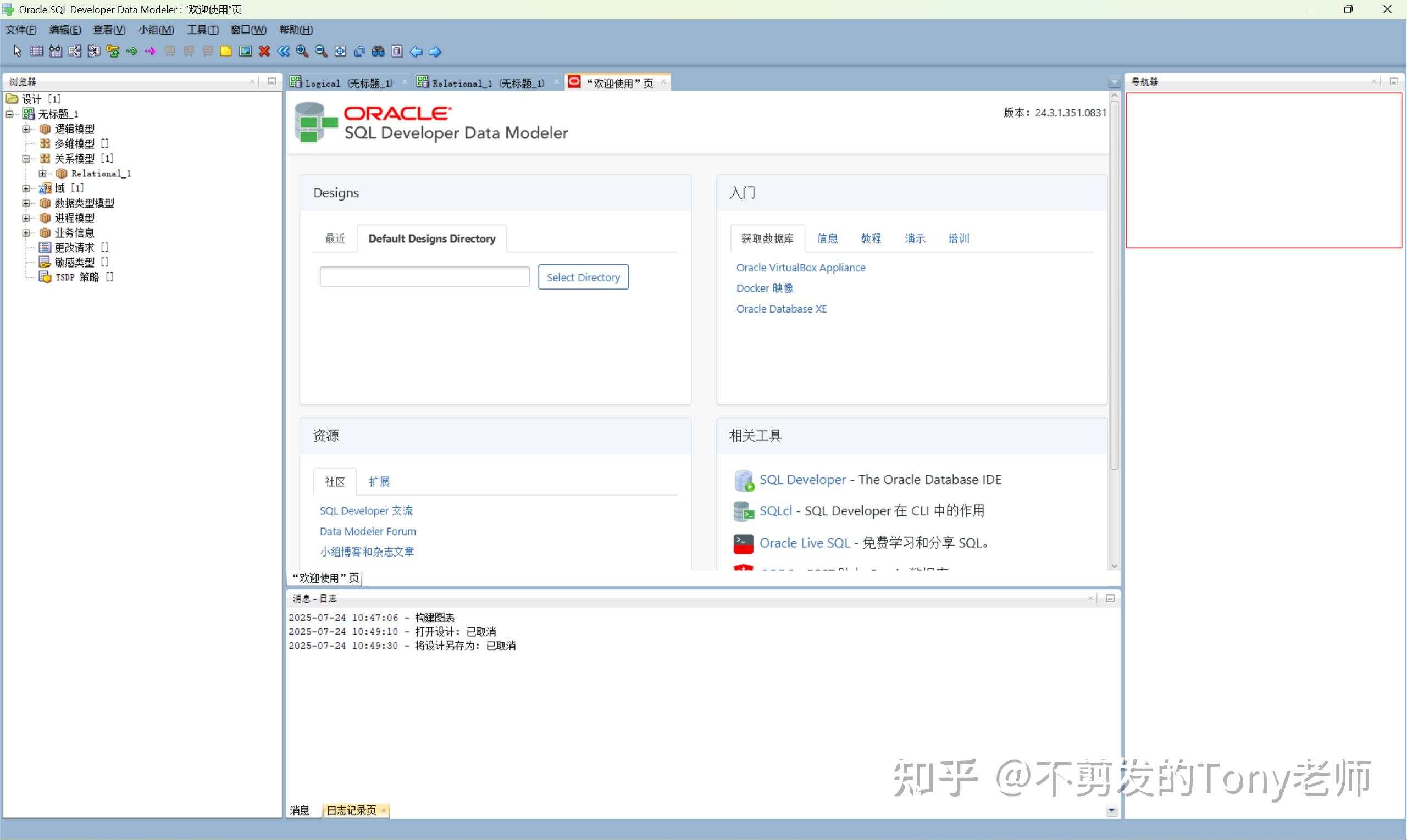The width and height of the screenshot is (1407, 840).
Task: Select the pointer/select tool in the toolbar
Action: tap(16, 51)
